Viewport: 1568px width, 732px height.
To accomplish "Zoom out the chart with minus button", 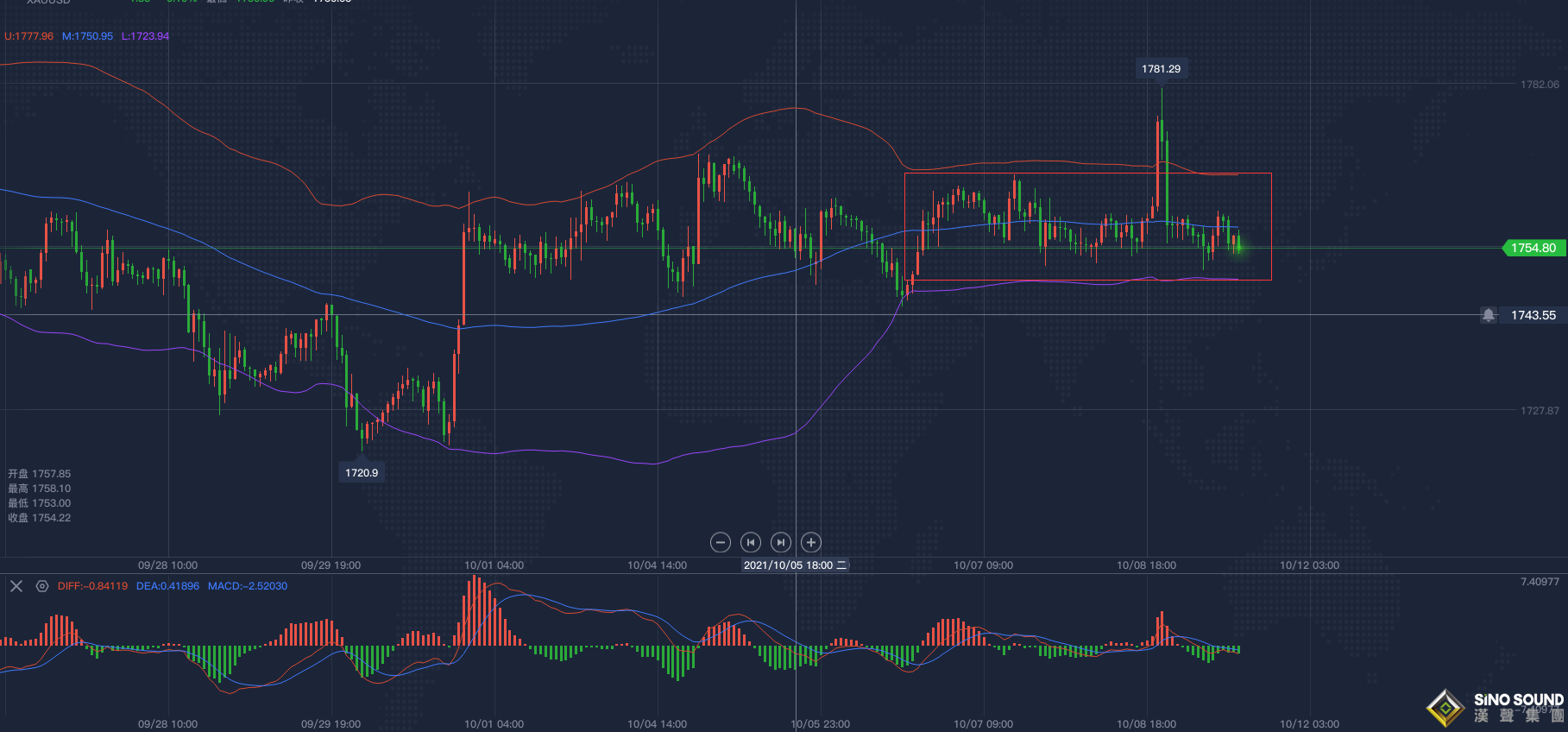I will [721, 542].
